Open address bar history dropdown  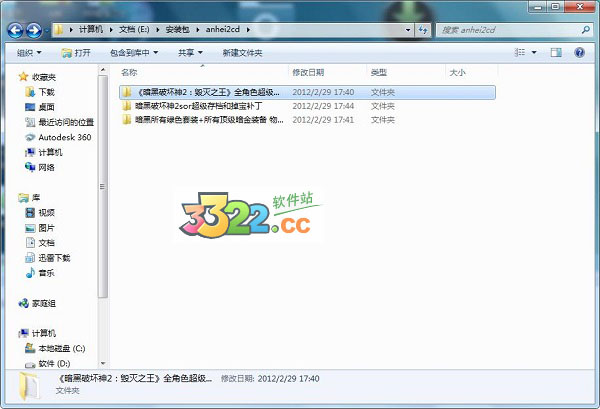point(408,30)
